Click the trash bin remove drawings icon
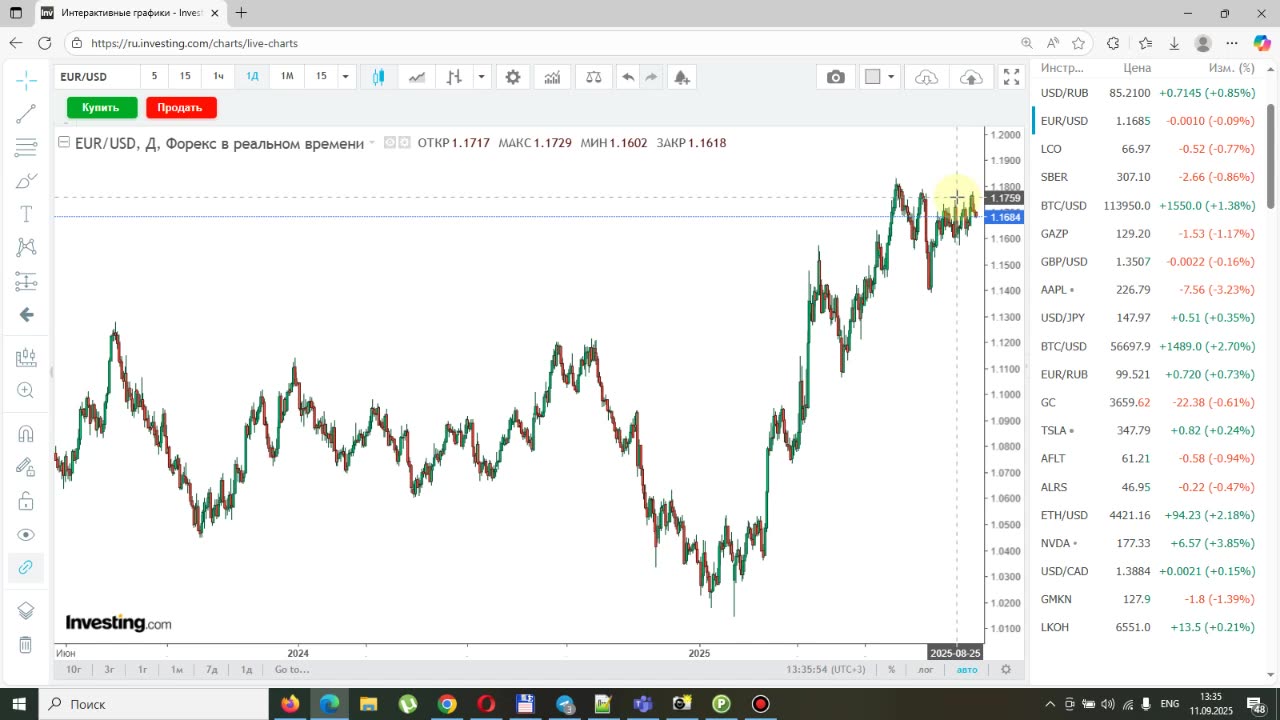 tap(26, 644)
